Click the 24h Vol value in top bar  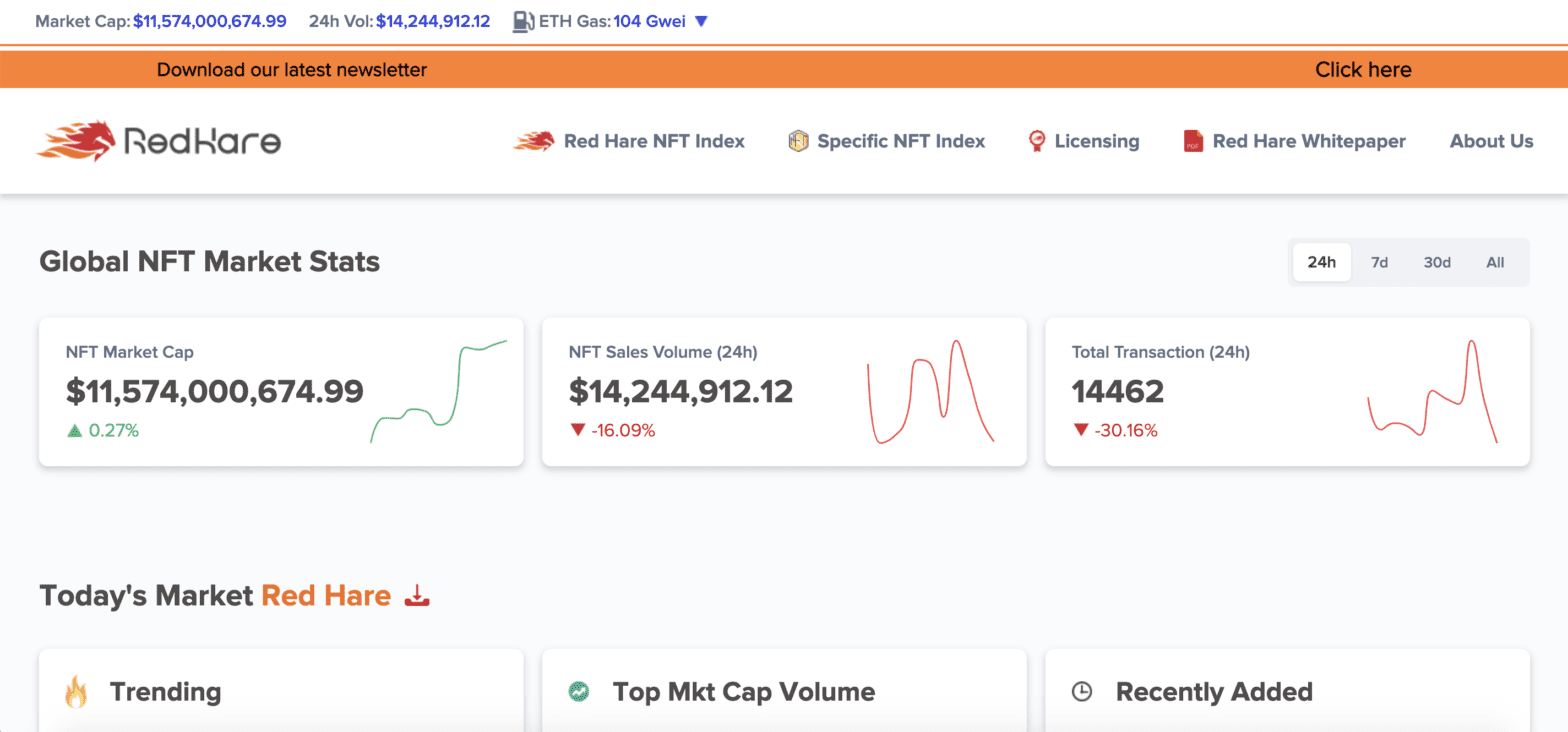[433, 21]
